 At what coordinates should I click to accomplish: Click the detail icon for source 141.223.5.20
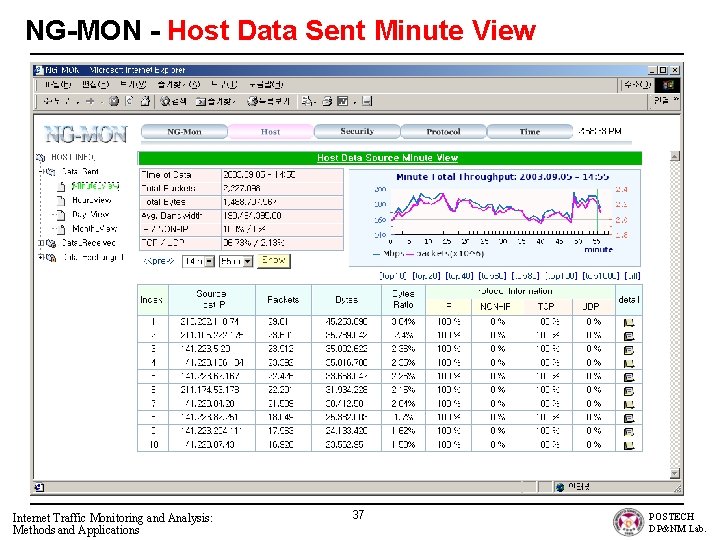(x=629, y=350)
